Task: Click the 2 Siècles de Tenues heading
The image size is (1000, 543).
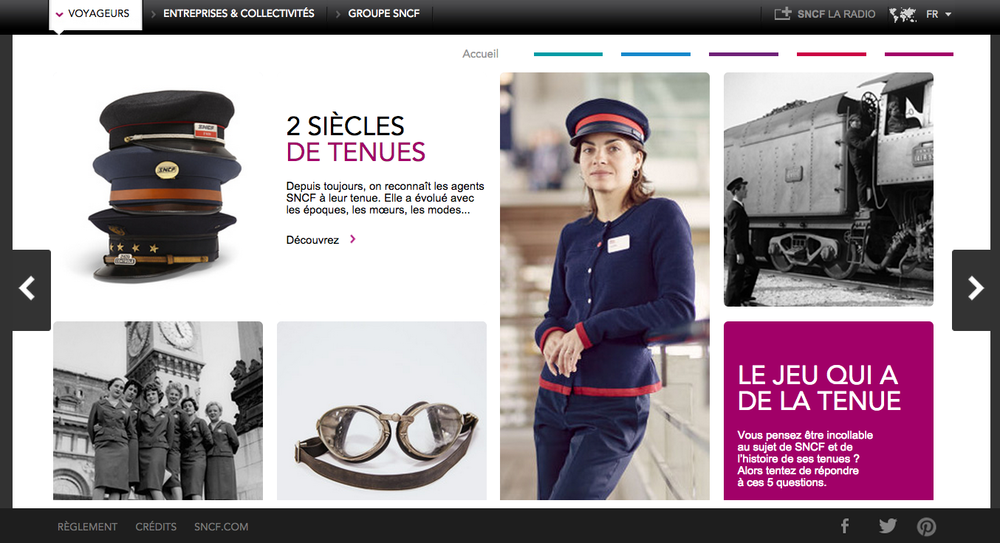Action: pyautogui.click(x=355, y=139)
